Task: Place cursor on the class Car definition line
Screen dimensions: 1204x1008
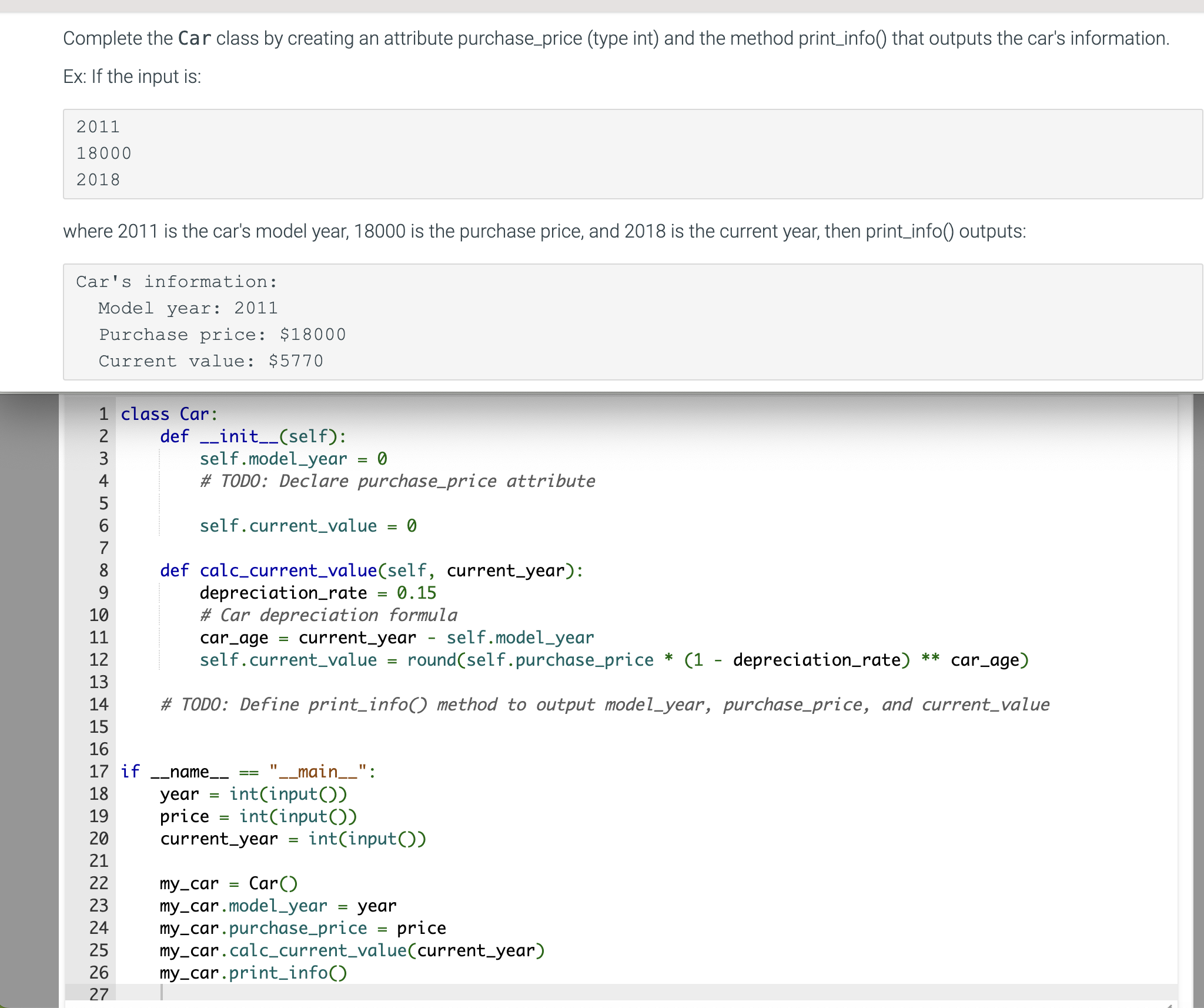Action: pos(169,413)
